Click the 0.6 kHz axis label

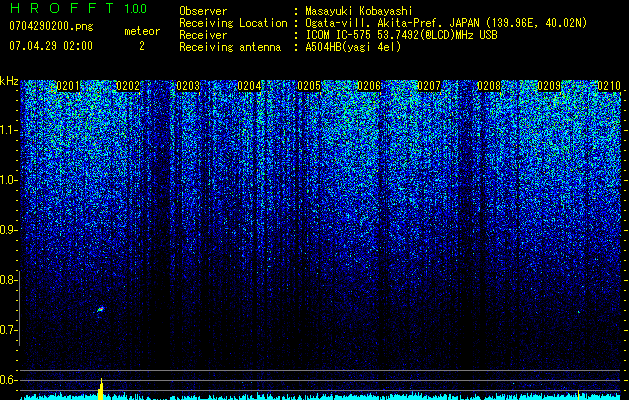pyautogui.click(x=9, y=380)
